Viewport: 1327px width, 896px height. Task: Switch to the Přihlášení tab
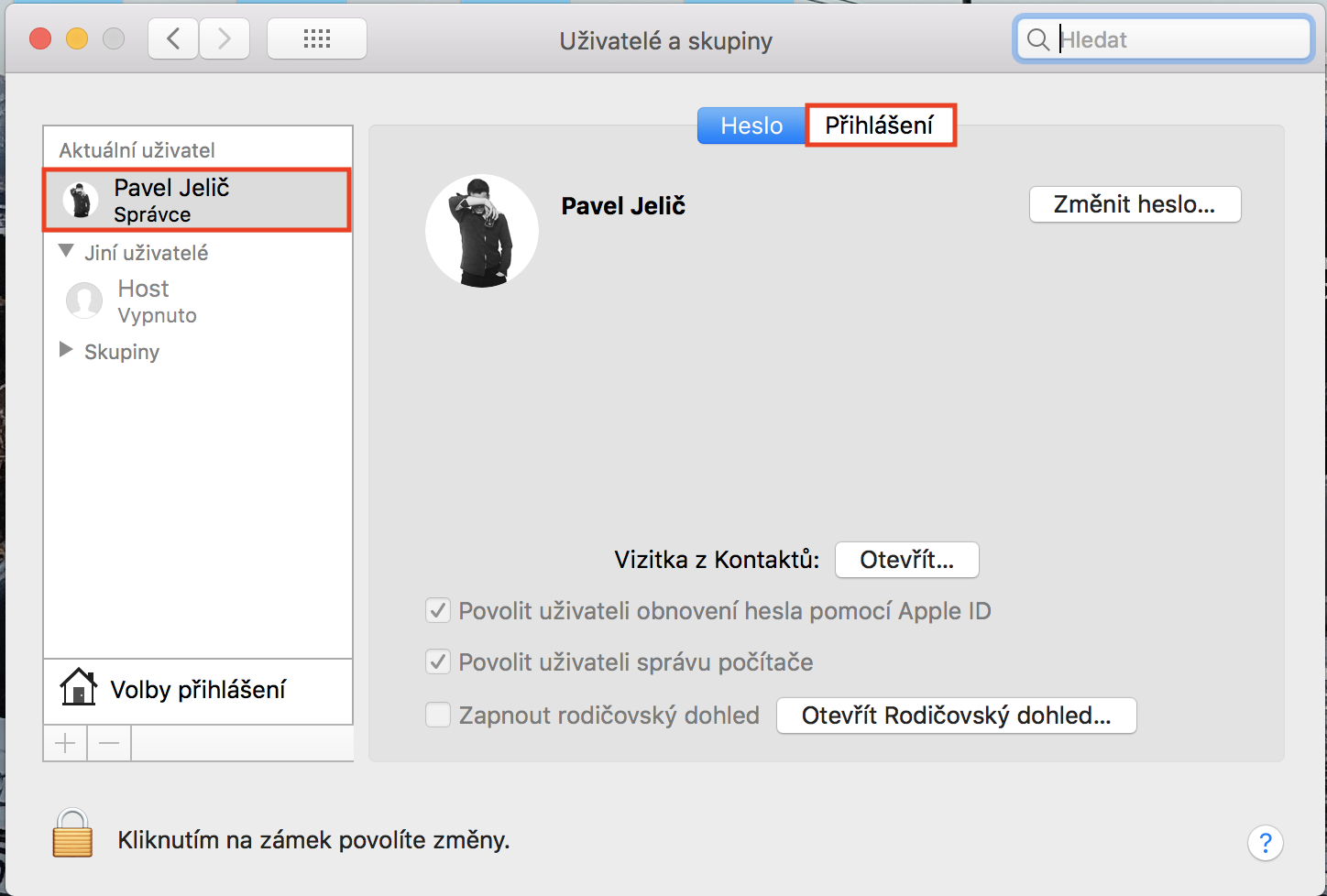pyautogui.click(x=880, y=126)
